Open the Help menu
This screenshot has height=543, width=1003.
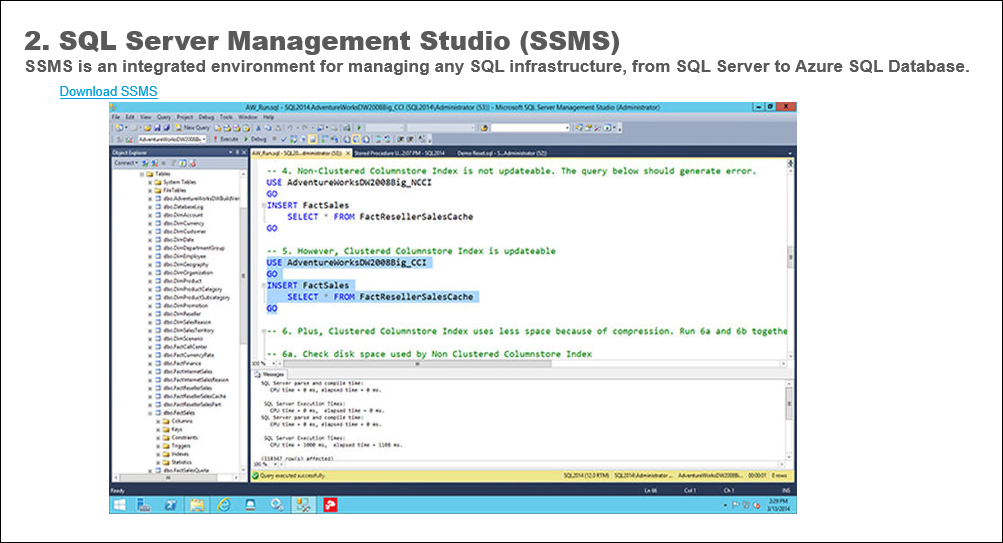point(269,117)
